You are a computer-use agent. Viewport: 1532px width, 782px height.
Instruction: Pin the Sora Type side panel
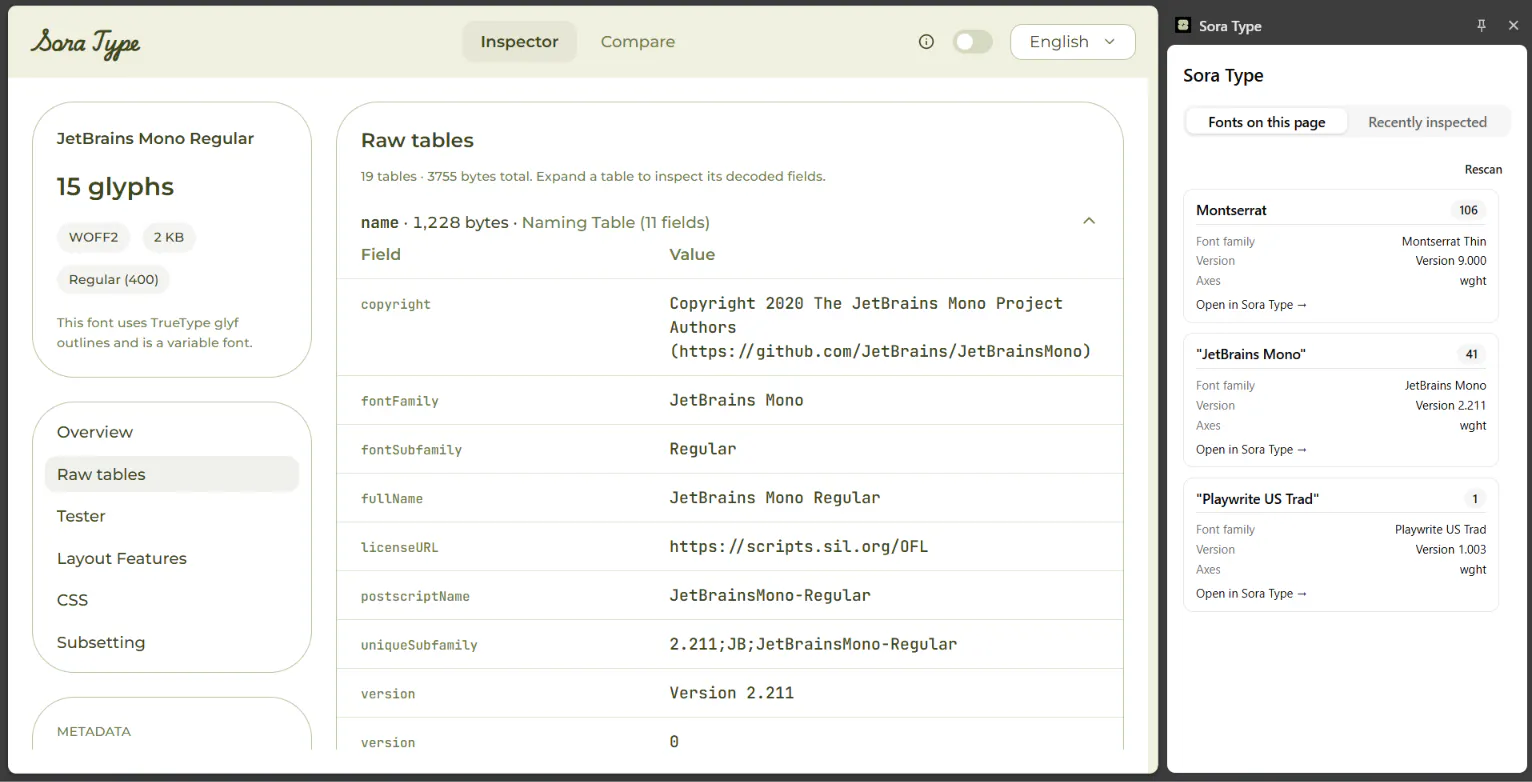point(1481,26)
